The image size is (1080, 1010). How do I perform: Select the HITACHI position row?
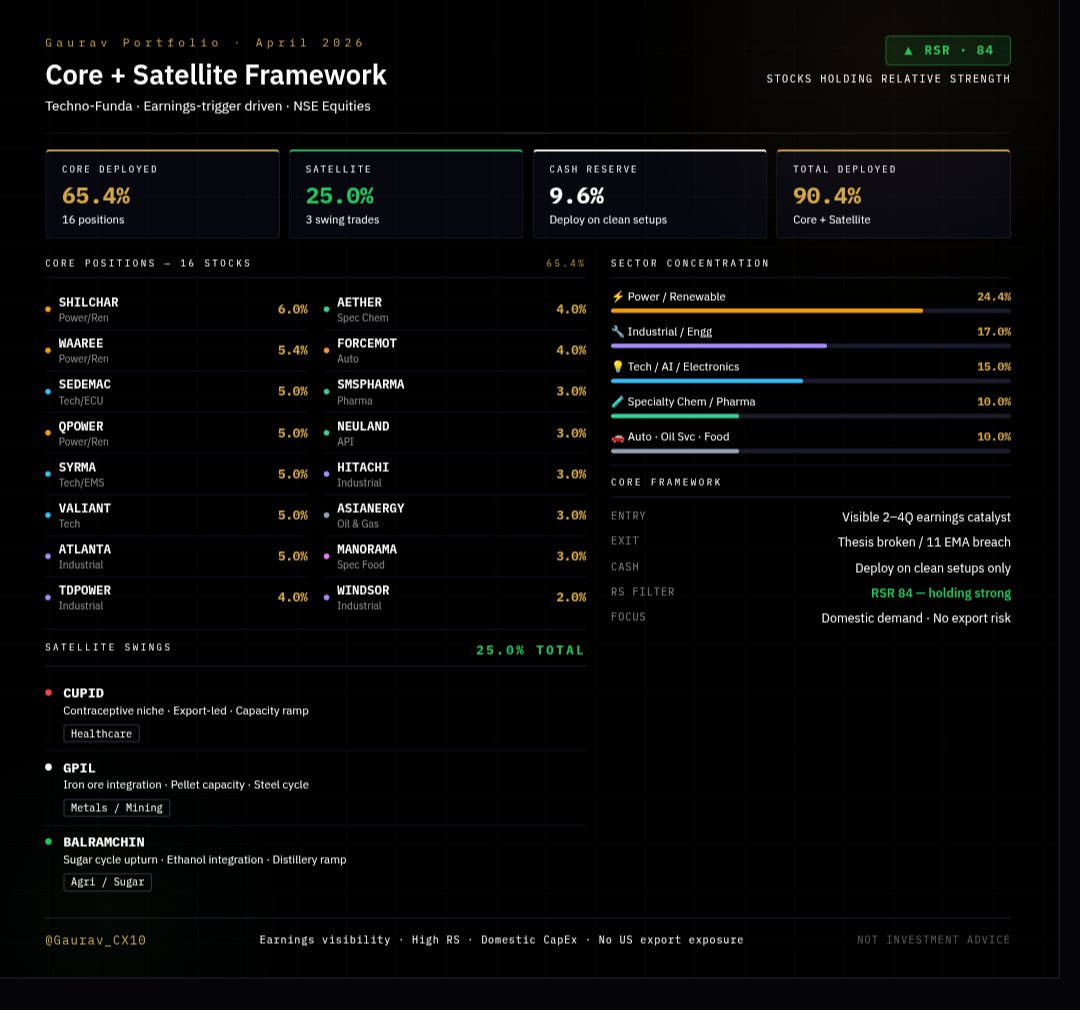coord(455,475)
